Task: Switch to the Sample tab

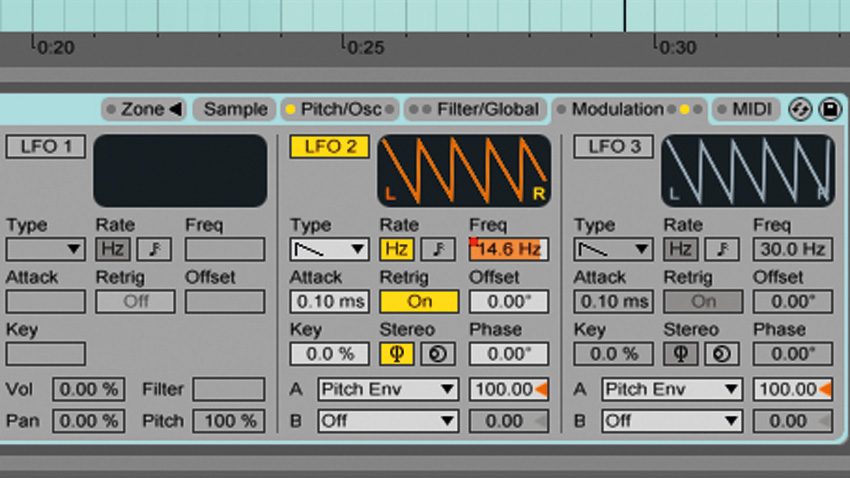Action: (x=235, y=109)
